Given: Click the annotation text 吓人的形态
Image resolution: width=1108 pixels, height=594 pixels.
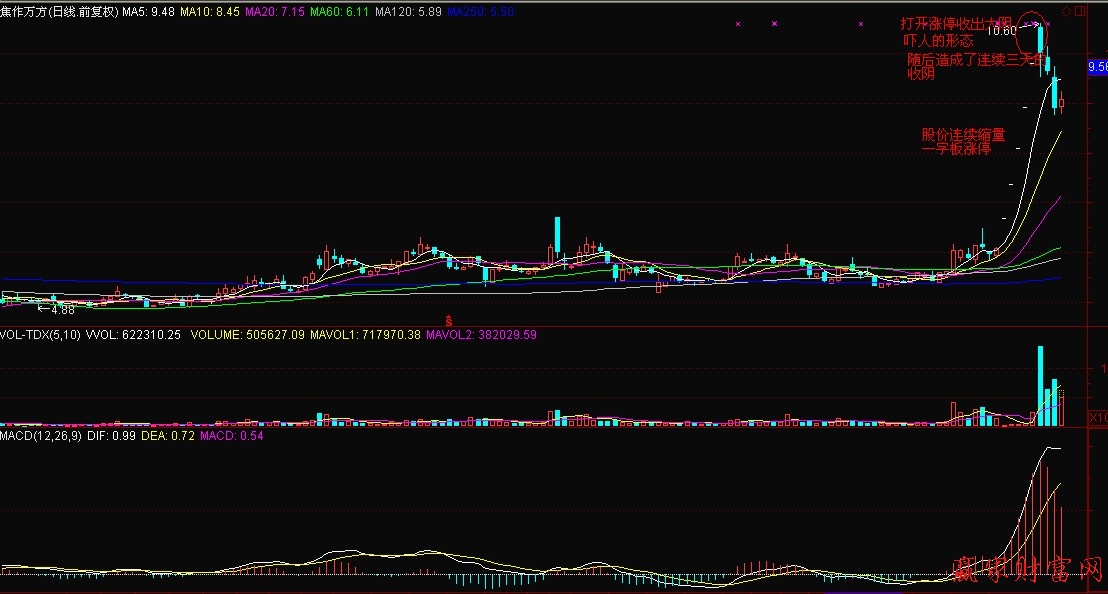Looking at the screenshot, I should coord(937,41).
